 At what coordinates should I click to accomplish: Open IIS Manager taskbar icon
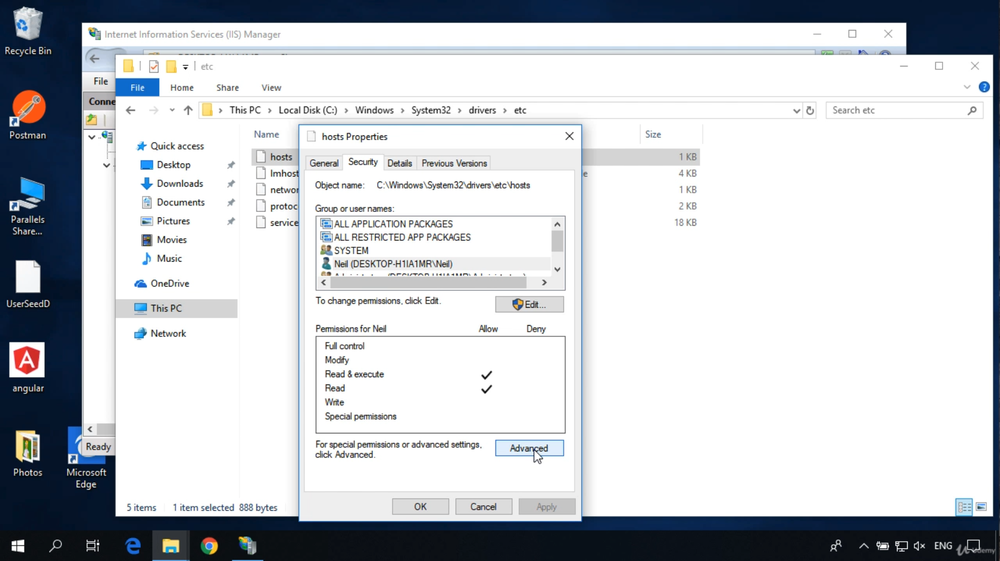coord(247,546)
